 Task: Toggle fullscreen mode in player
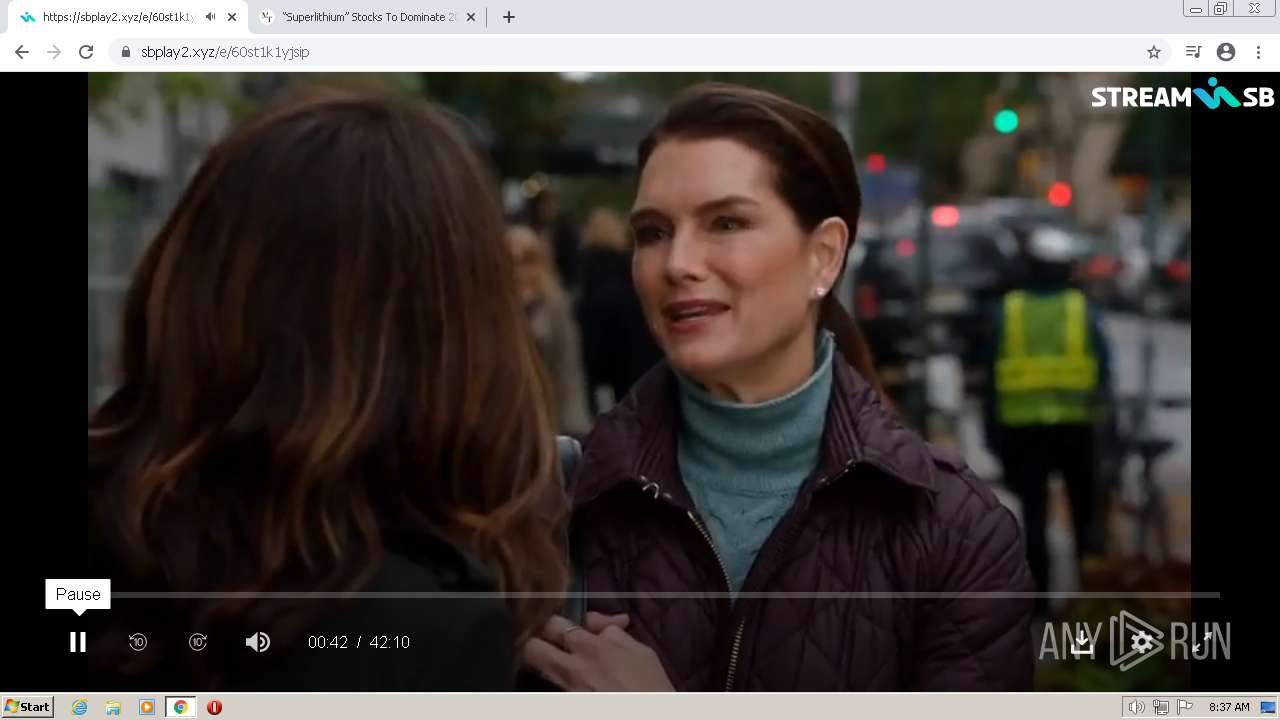click(x=1202, y=642)
